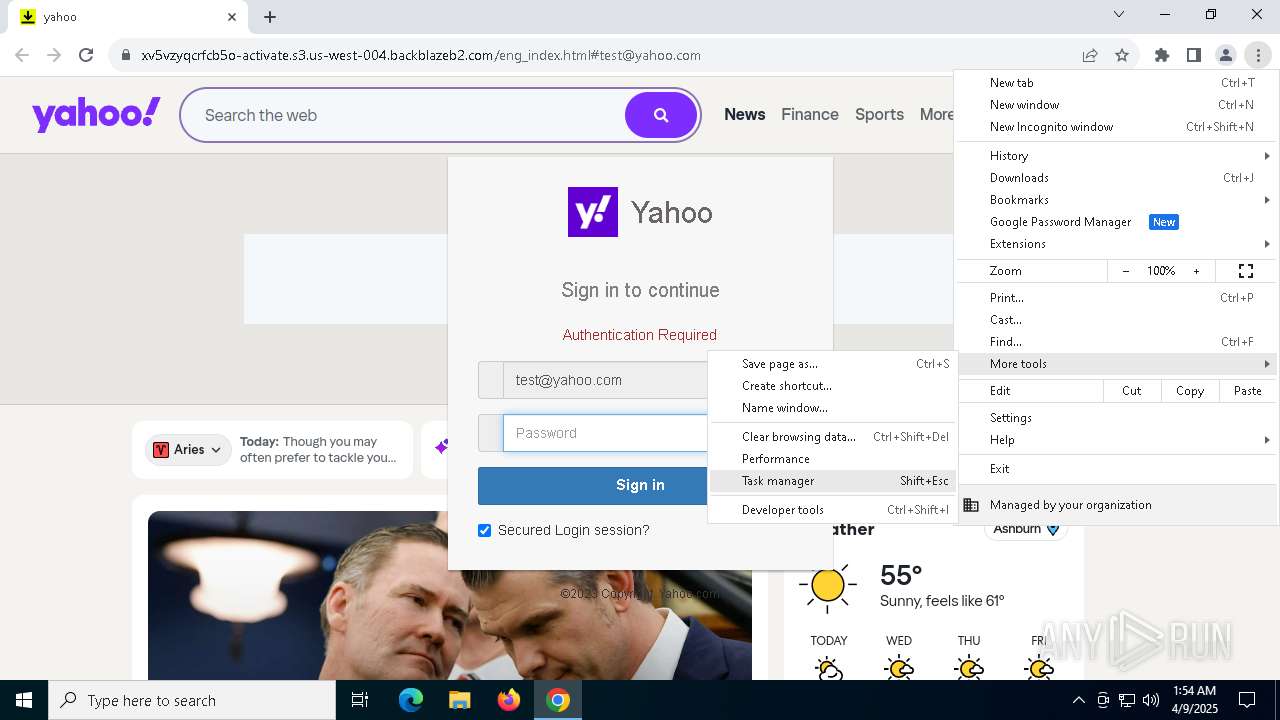Open the Extensions puzzle icon
Image resolution: width=1280 pixels, height=720 pixels.
coord(1162,55)
